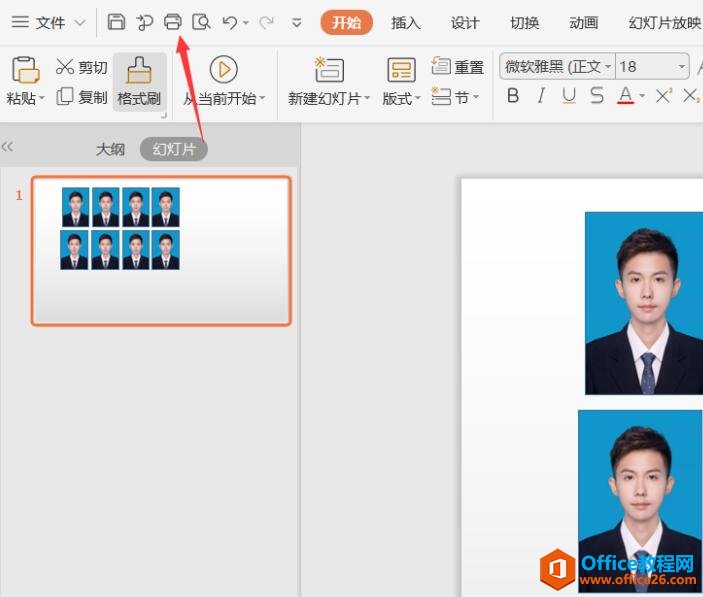Select the Format Painter (格式刷) tool
Viewport: 703px width, 597px height.
click(139, 80)
